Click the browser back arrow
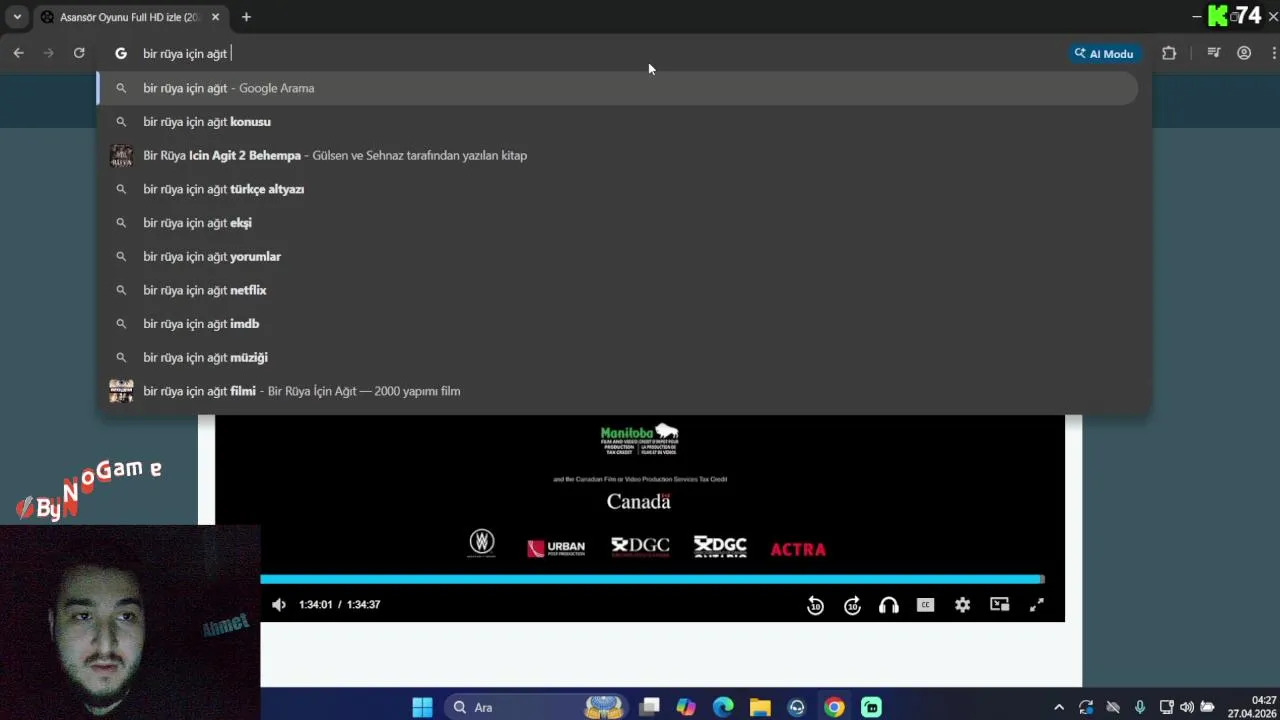1280x720 pixels. 18,53
